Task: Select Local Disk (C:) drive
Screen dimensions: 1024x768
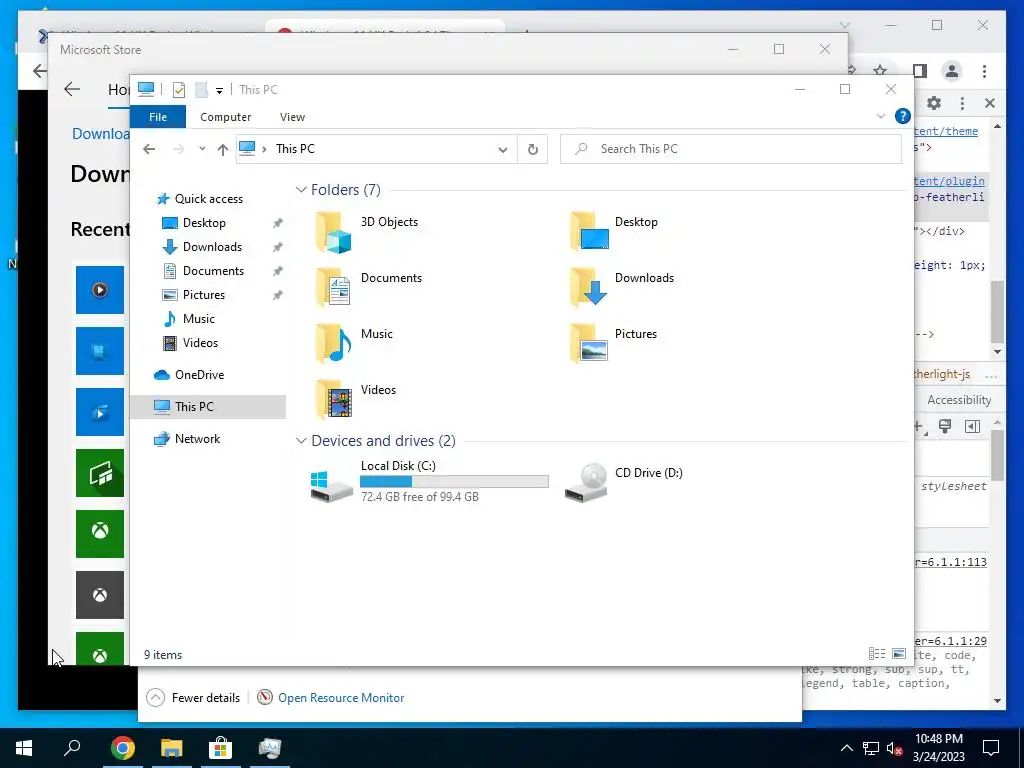Action: (429, 481)
